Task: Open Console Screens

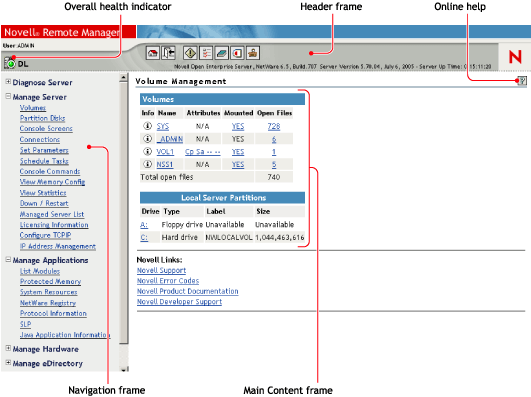Action: click(46, 129)
